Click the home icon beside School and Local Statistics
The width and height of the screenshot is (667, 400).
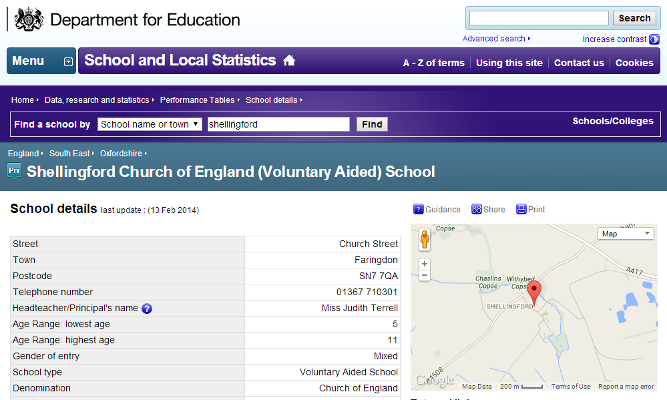289,60
